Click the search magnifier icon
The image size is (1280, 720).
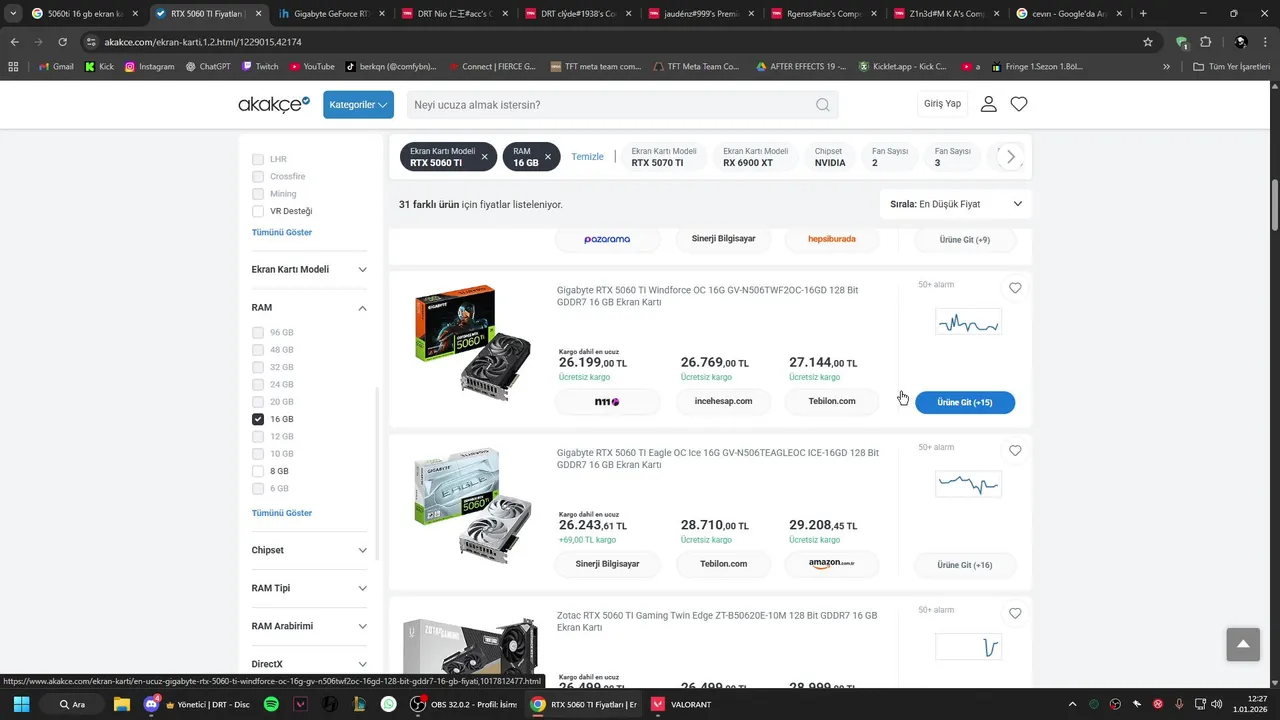click(x=822, y=105)
